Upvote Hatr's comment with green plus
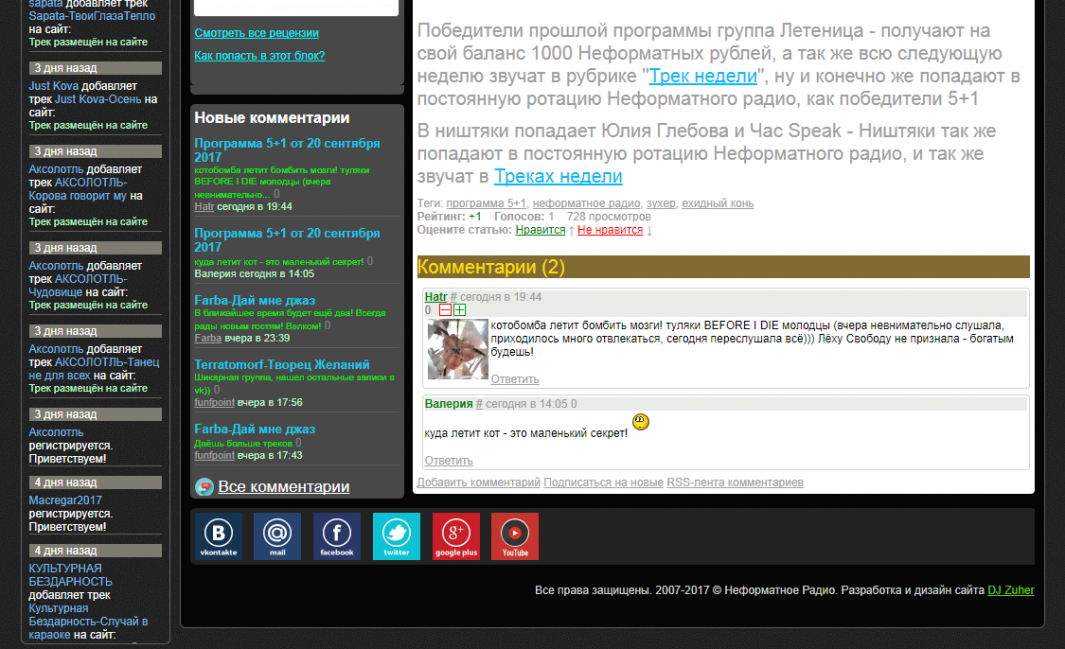This screenshot has height=649, width=1065. (460, 310)
